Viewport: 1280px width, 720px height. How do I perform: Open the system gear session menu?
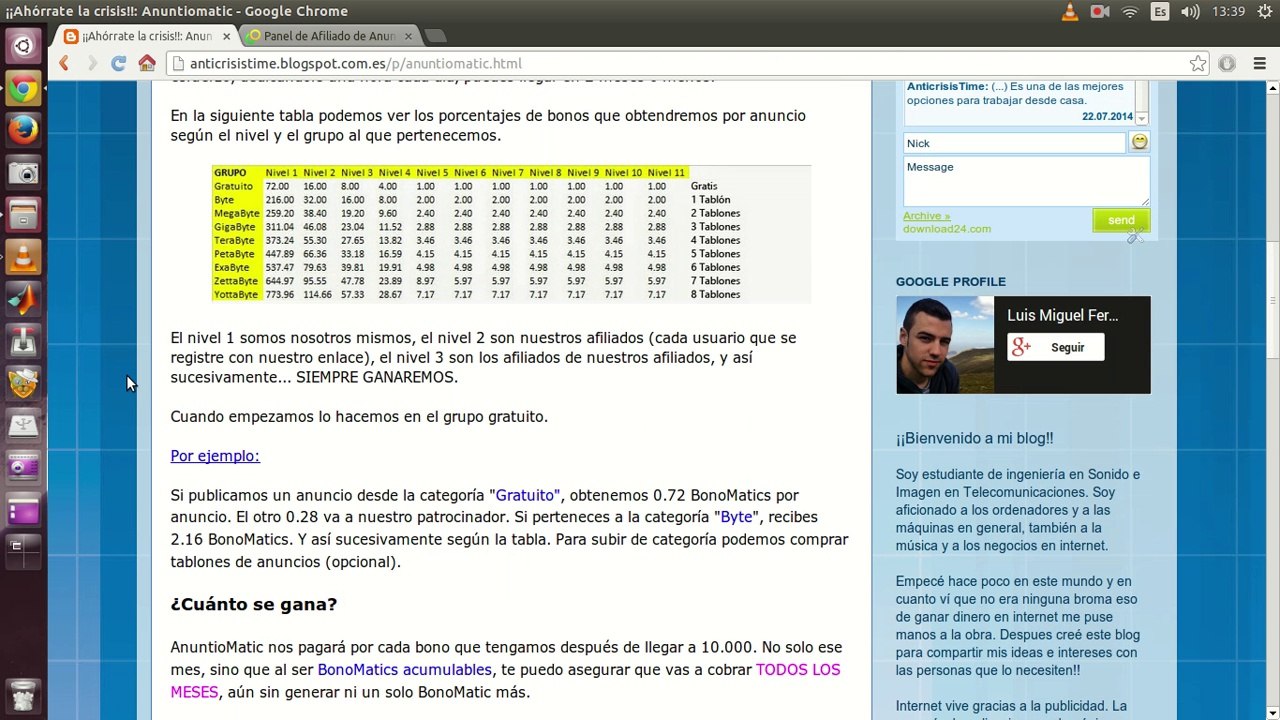point(1264,12)
